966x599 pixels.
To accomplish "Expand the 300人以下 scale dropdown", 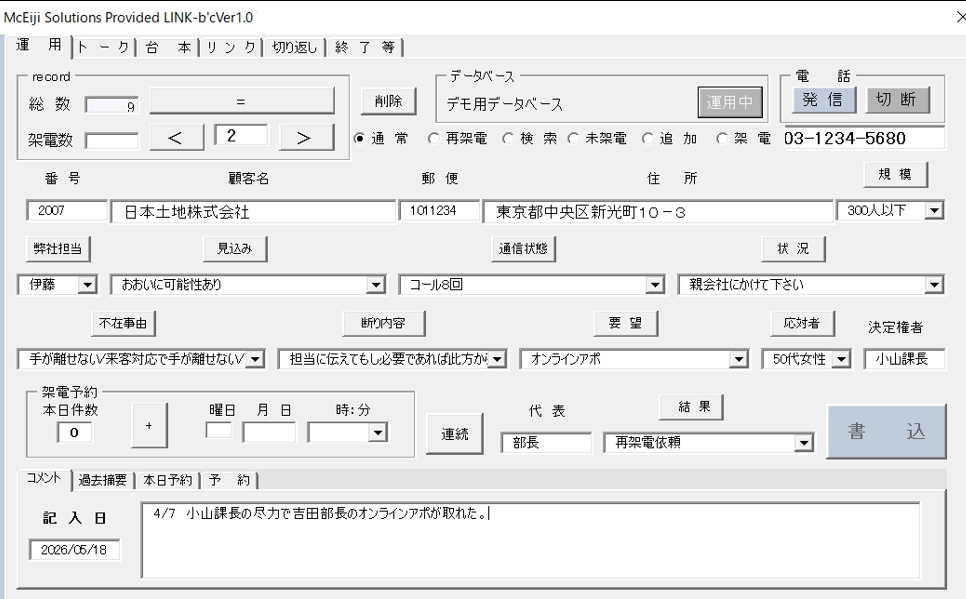I will click(x=934, y=211).
